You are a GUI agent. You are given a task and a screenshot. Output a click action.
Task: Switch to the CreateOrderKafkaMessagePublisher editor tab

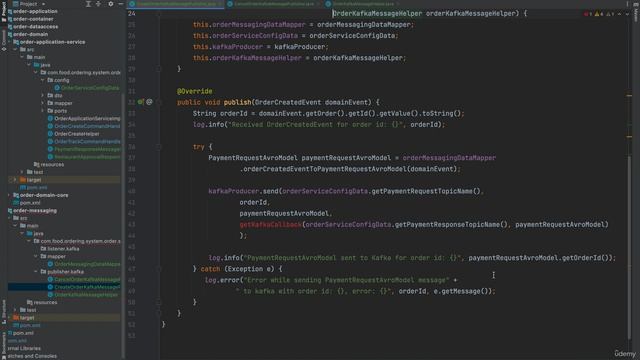pos(176,4)
